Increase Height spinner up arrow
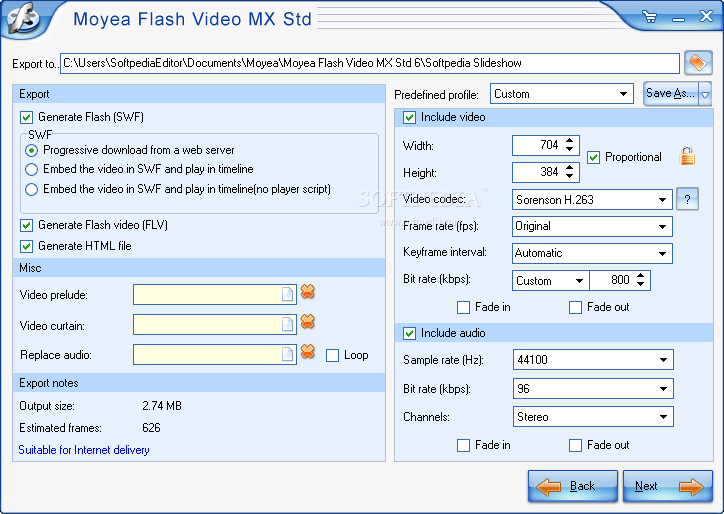 pos(569,168)
